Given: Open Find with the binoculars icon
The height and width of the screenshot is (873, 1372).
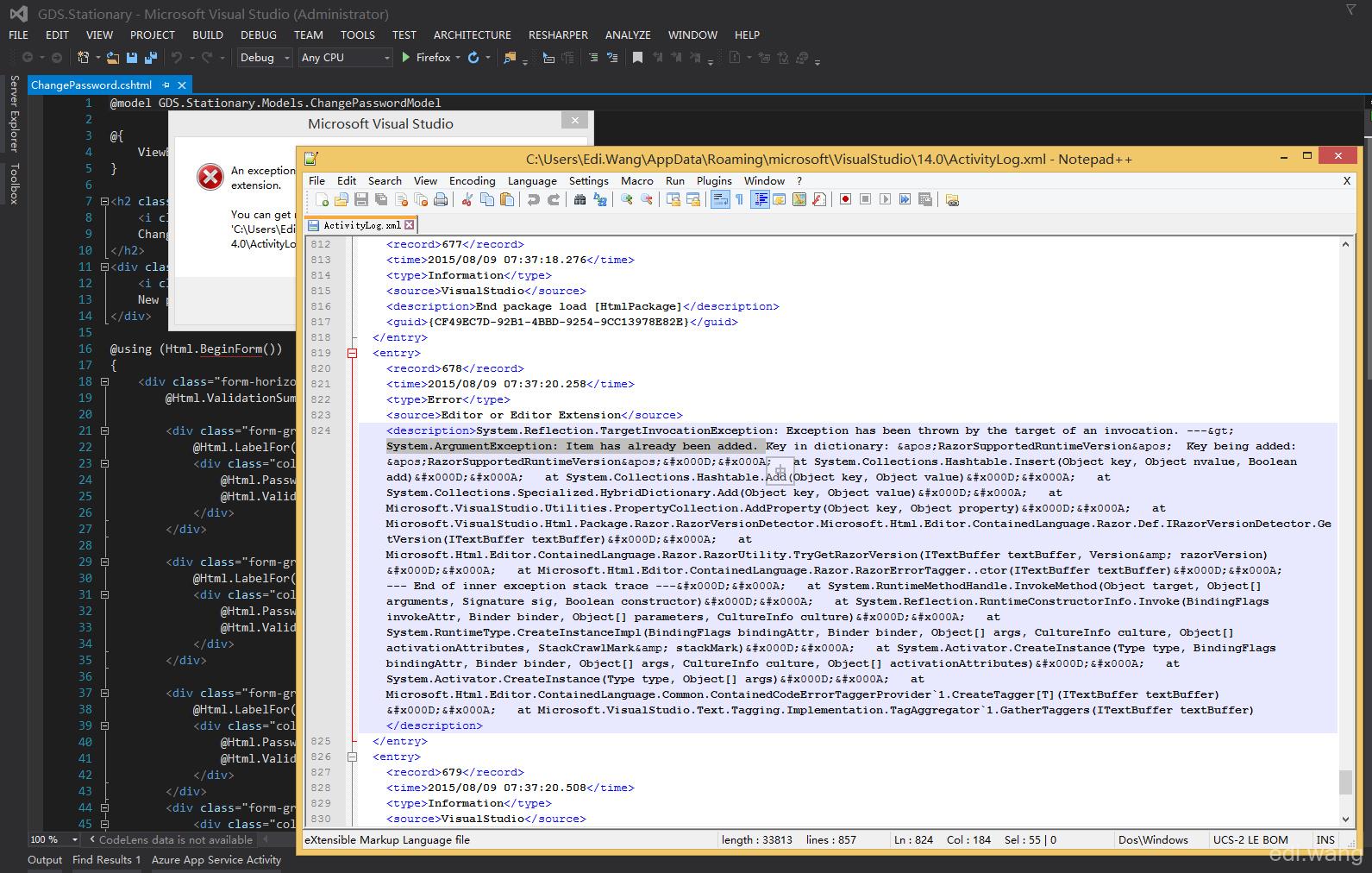Looking at the screenshot, I should pyautogui.click(x=579, y=199).
